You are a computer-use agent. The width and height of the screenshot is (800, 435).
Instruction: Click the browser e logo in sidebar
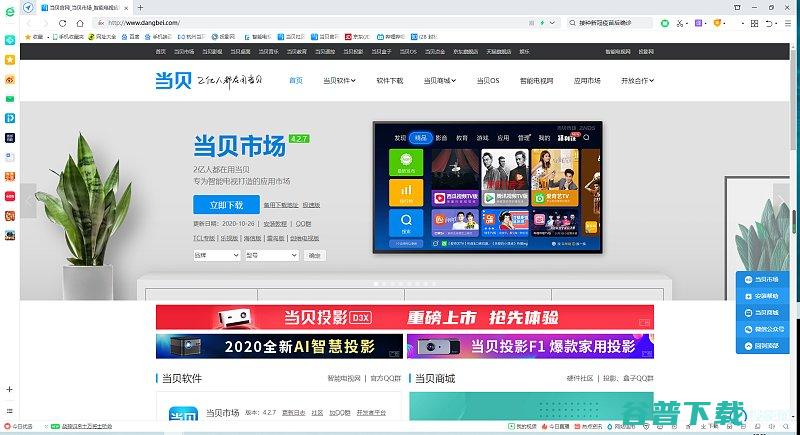(x=10, y=11)
